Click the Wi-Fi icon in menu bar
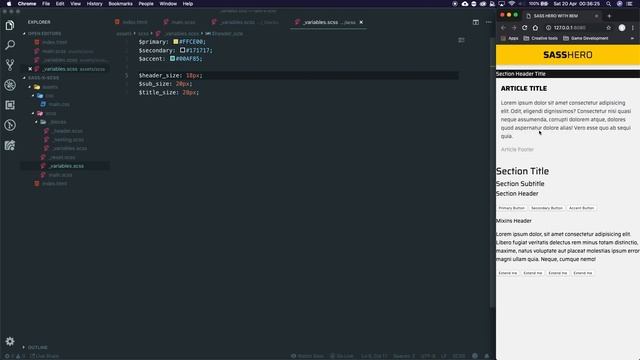 [x=511, y=4]
